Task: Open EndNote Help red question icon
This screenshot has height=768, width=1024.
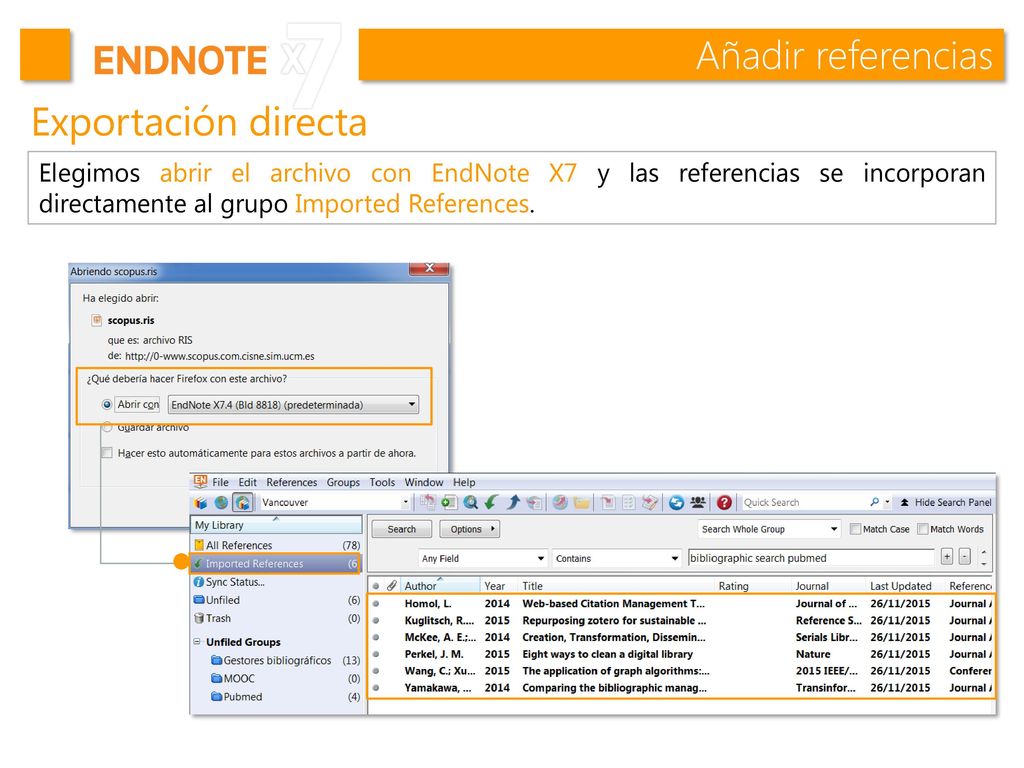Action: [x=724, y=502]
